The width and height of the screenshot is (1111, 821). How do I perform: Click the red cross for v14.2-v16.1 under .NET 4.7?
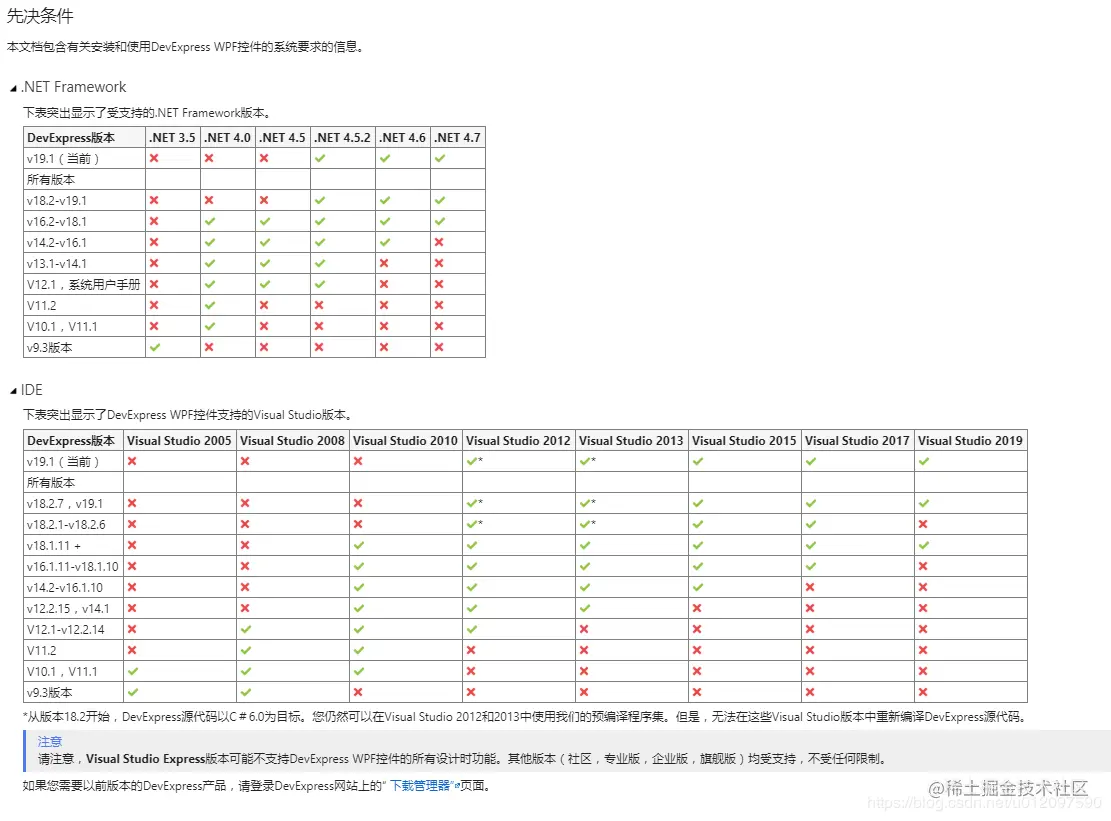pyautogui.click(x=439, y=242)
